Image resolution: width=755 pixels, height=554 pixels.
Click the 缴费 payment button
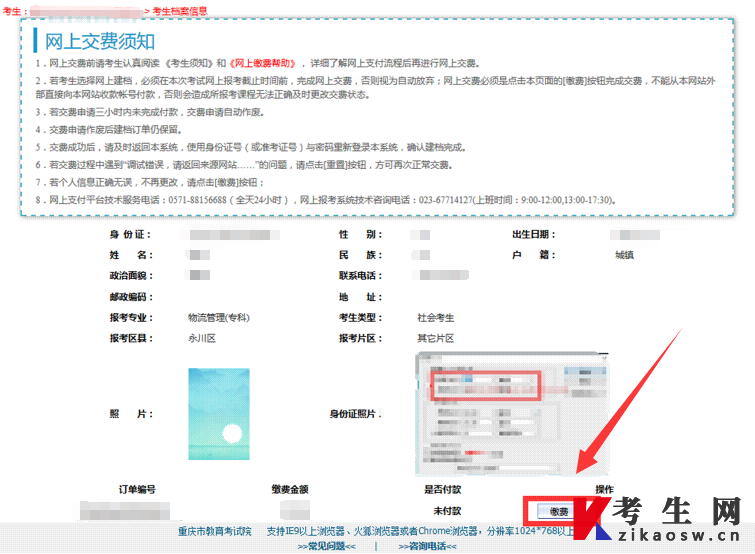click(558, 511)
